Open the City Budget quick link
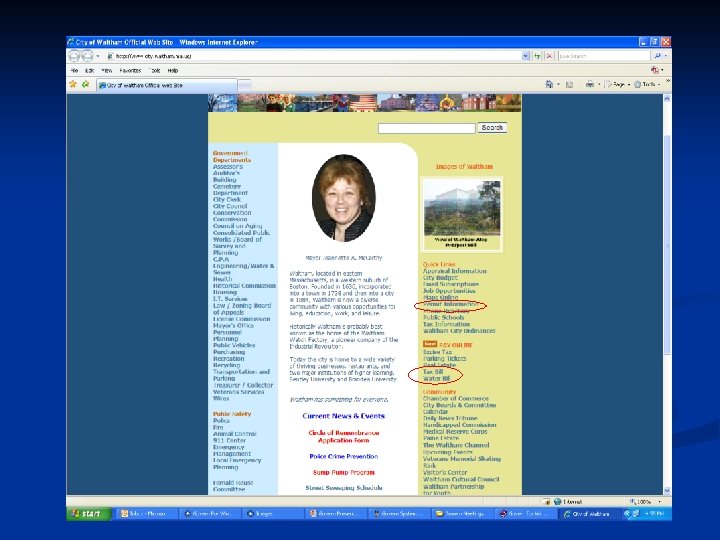720x540 pixels. pyautogui.click(x=440, y=278)
